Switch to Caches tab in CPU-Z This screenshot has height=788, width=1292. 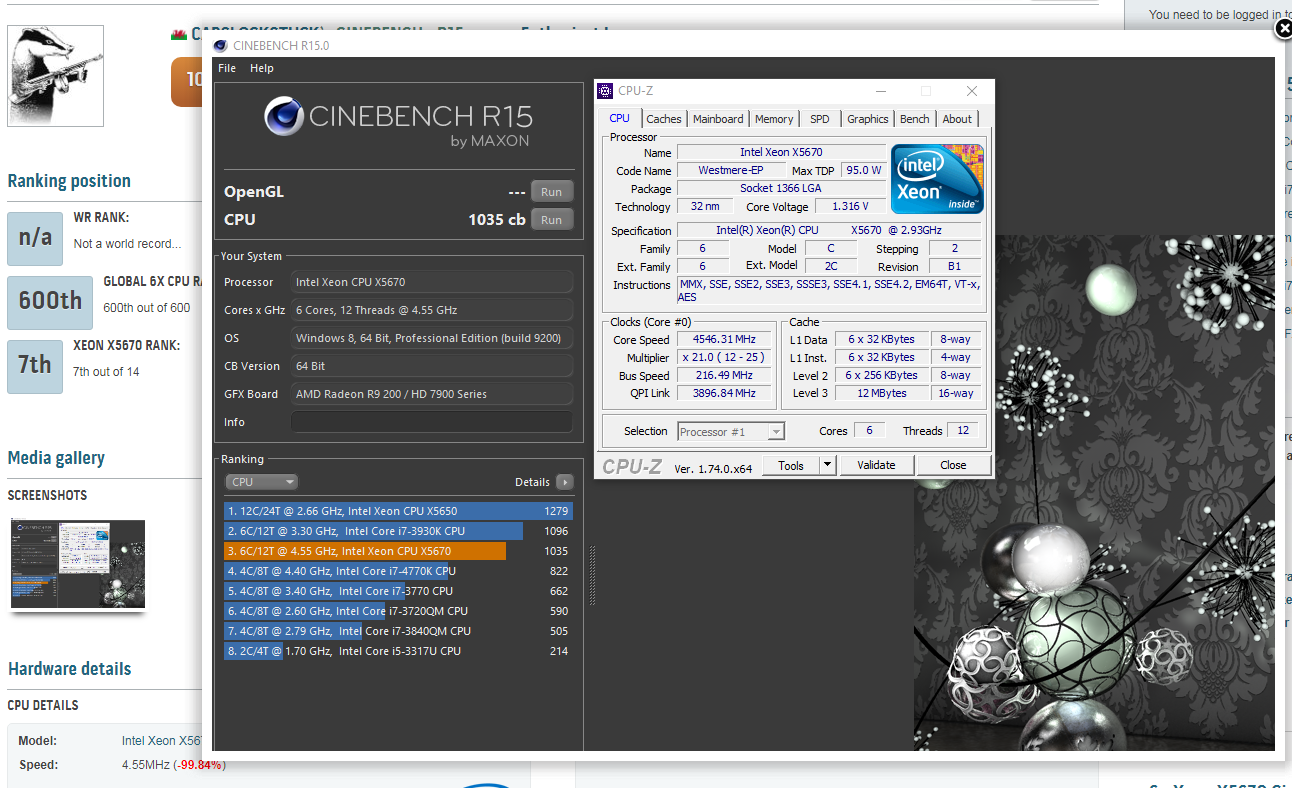[663, 119]
